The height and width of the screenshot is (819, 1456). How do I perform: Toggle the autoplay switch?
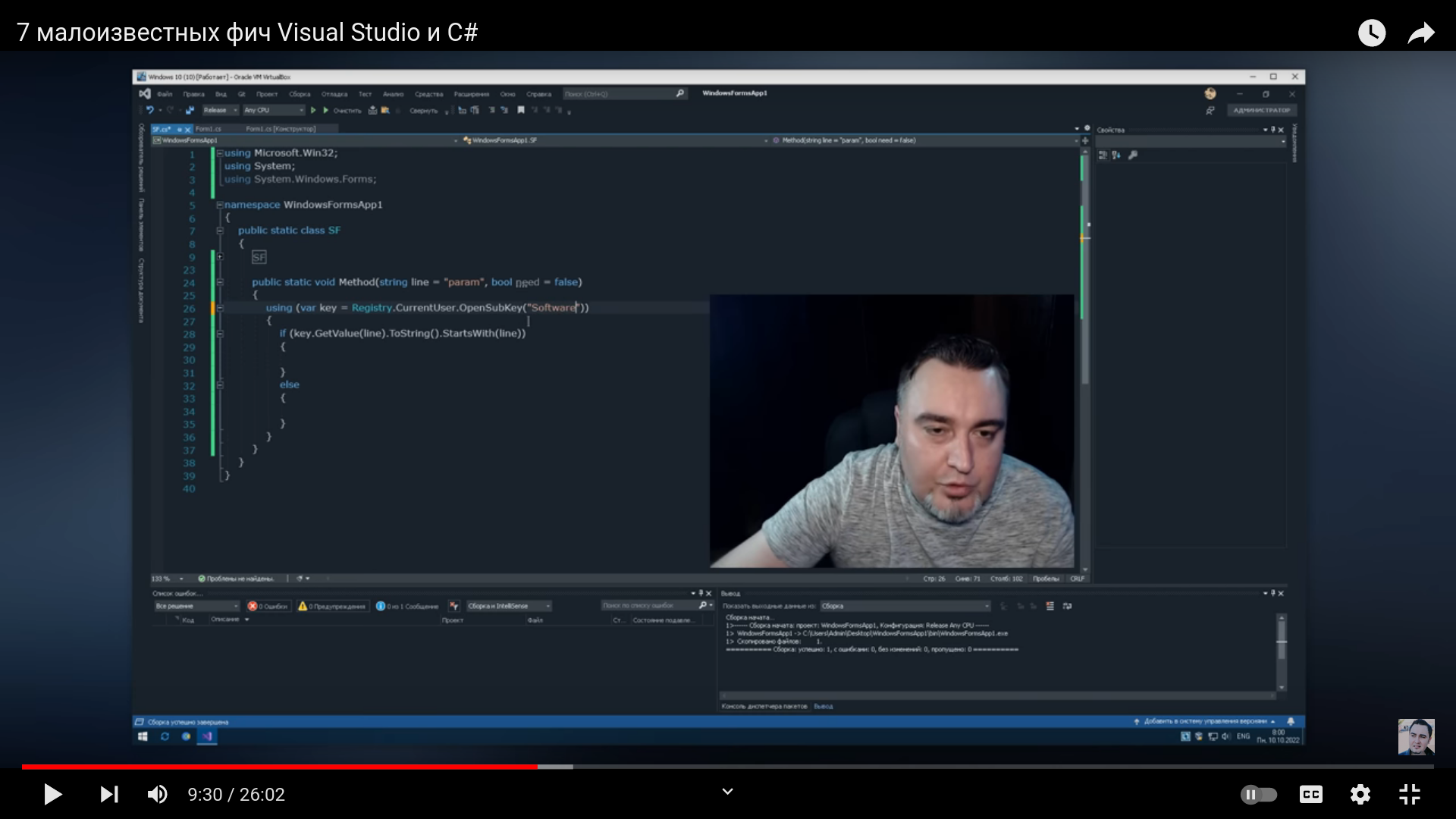pyautogui.click(x=1258, y=794)
